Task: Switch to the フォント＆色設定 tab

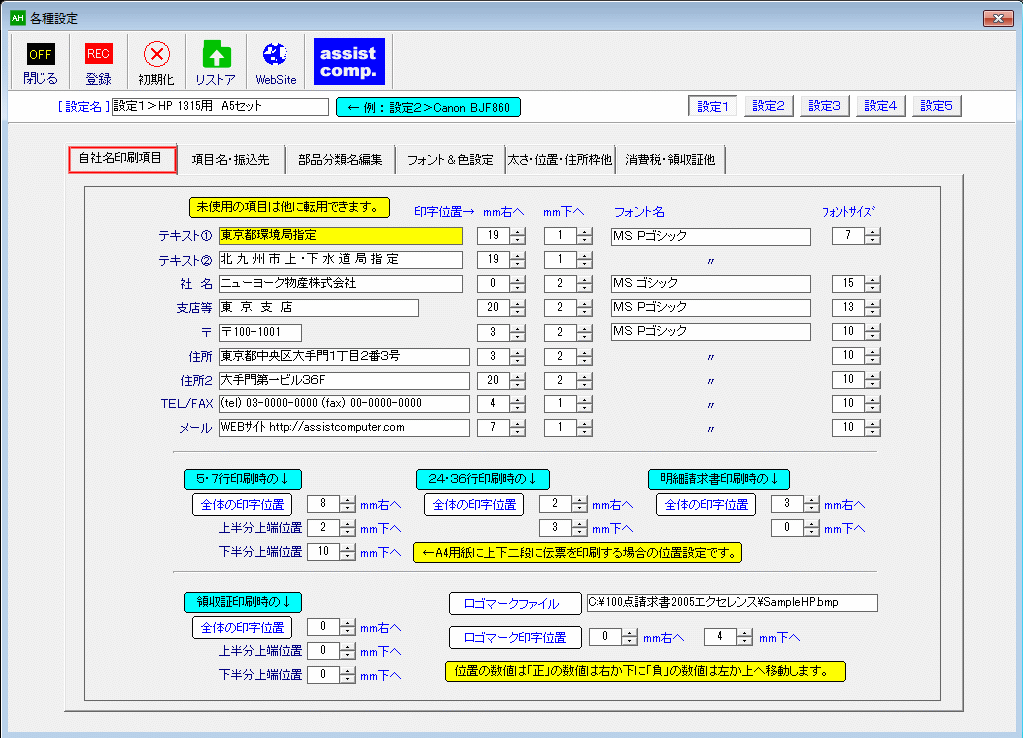Action: 449,160
